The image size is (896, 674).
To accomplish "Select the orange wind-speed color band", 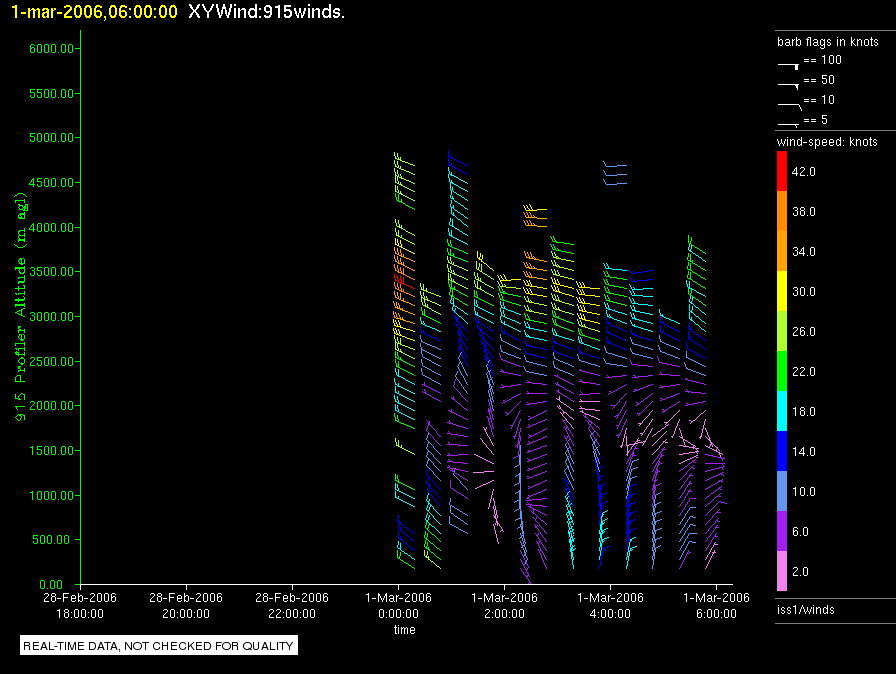I will [x=783, y=211].
